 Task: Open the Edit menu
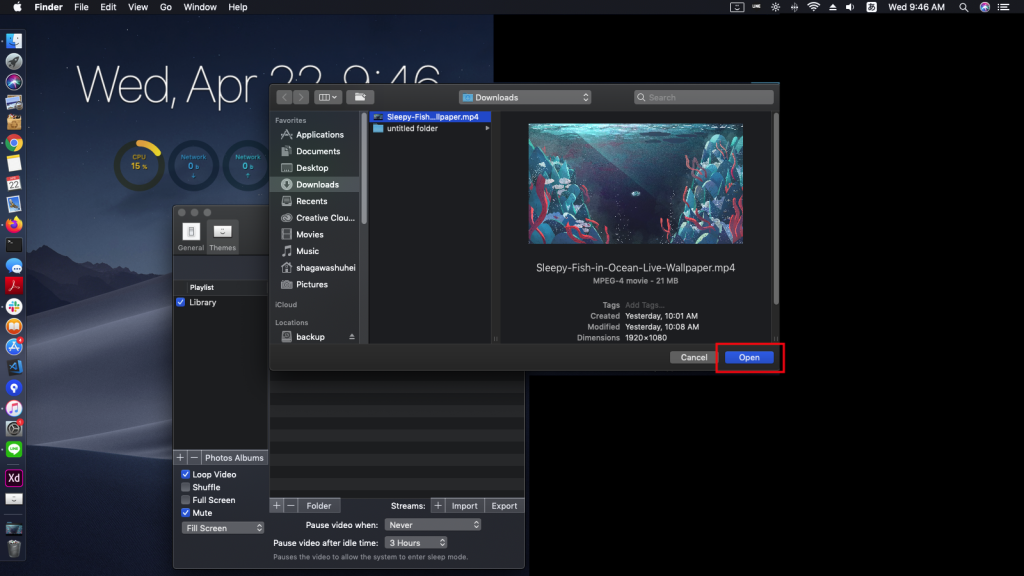(108, 7)
